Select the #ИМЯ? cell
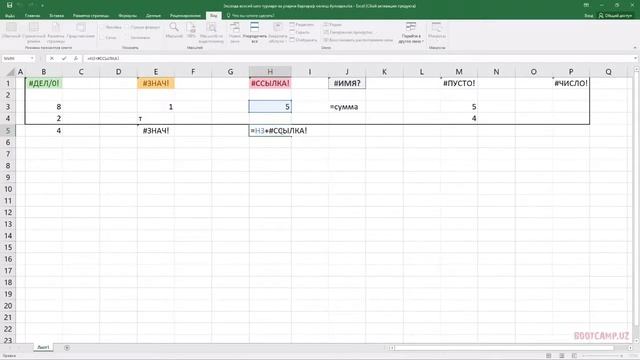This screenshot has height=360, width=640. (347, 83)
